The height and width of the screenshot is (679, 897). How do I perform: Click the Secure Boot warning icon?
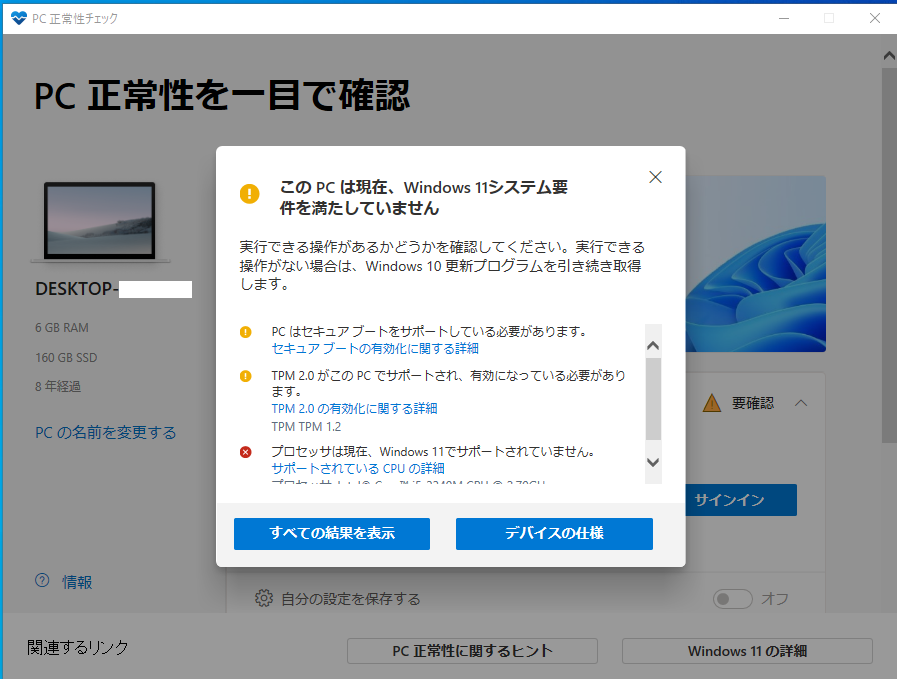246,331
